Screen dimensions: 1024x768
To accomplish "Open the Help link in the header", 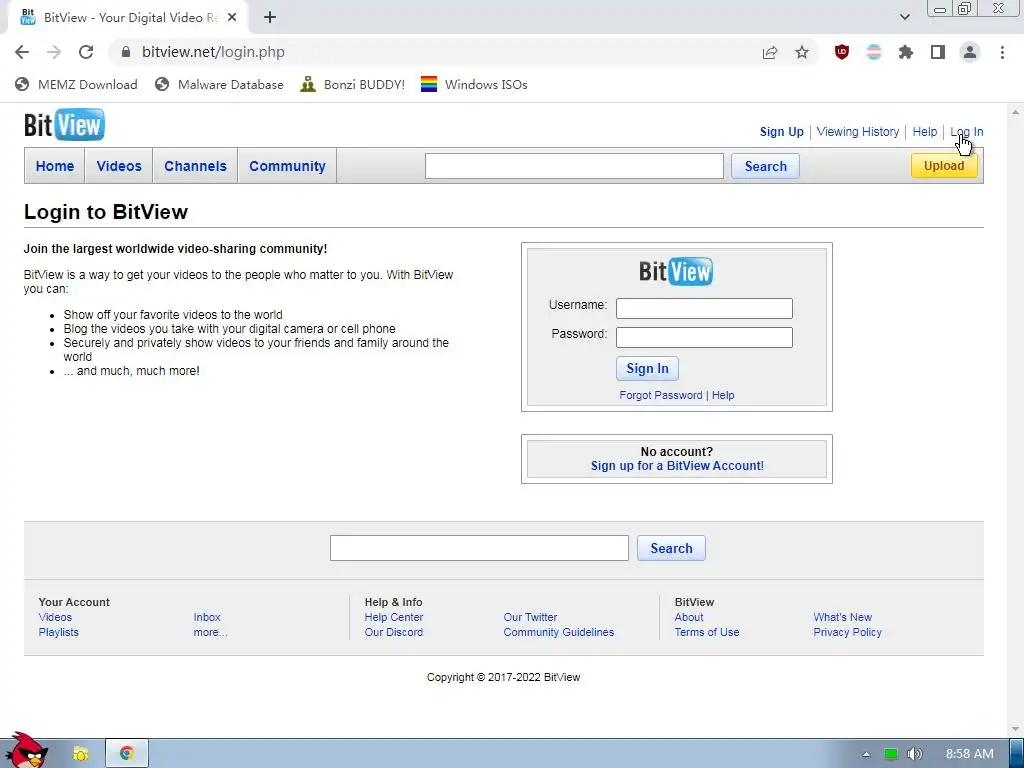I will [x=925, y=132].
